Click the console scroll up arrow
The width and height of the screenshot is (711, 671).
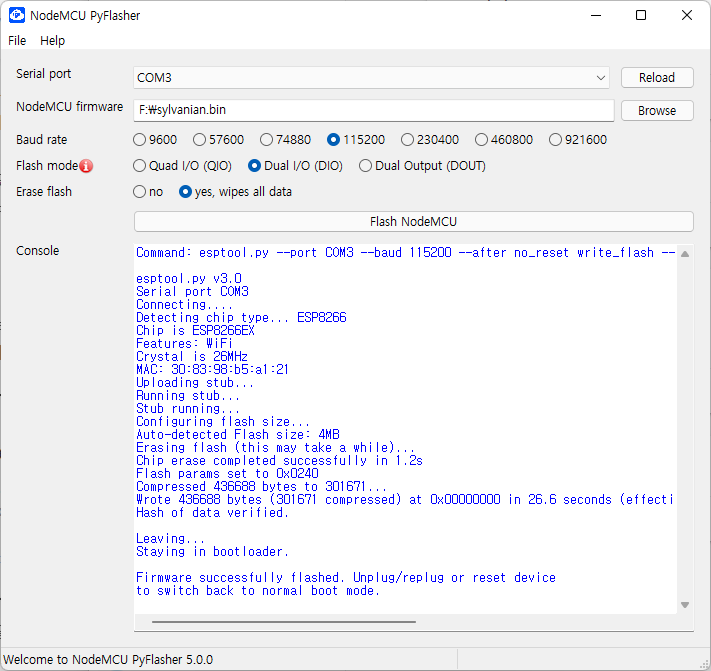coord(685,254)
